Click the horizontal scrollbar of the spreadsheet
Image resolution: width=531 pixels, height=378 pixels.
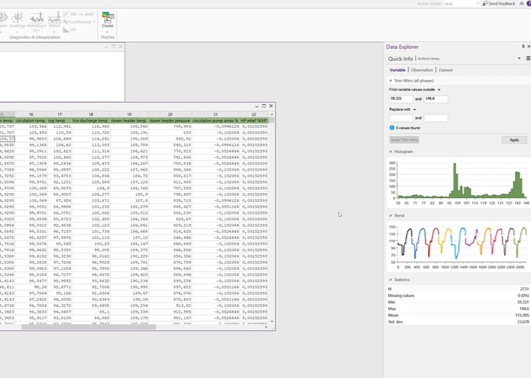[x=89, y=327]
